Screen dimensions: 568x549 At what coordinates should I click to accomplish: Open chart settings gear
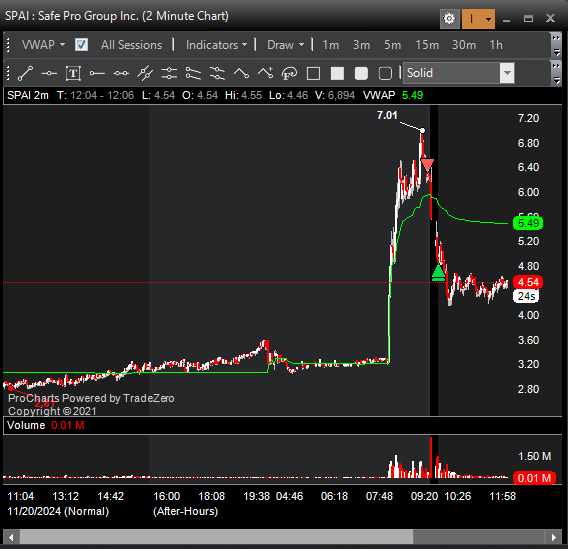[449, 18]
